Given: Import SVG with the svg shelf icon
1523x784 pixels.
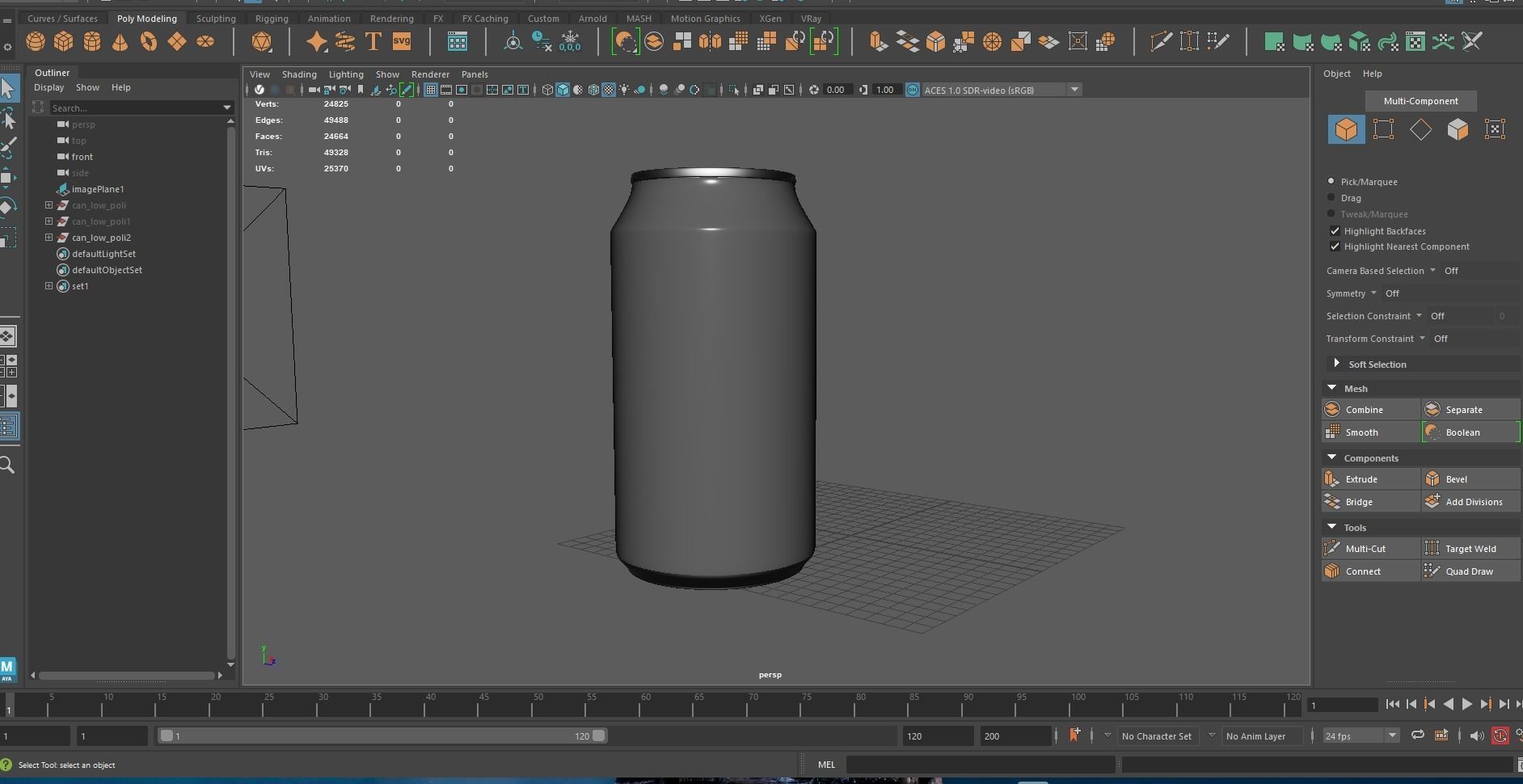Looking at the screenshot, I should point(402,41).
